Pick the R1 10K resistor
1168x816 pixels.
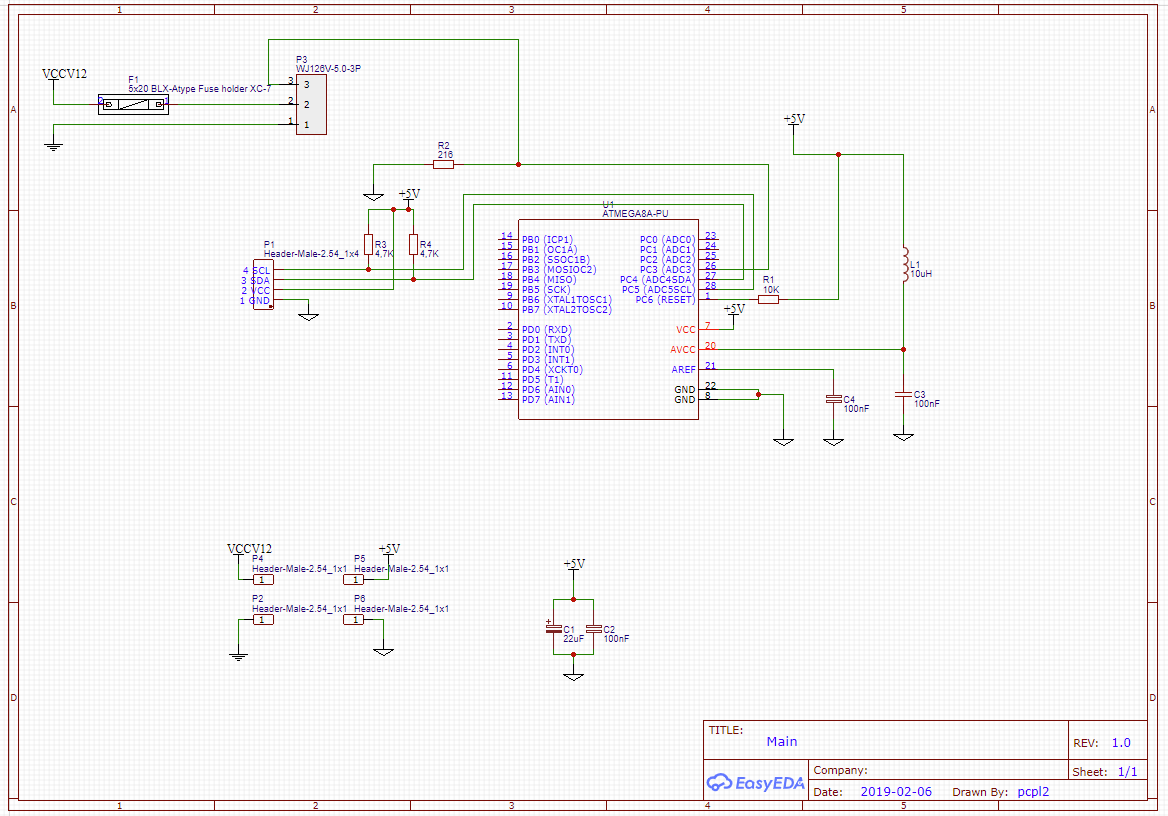pyautogui.click(x=768, y=299)
